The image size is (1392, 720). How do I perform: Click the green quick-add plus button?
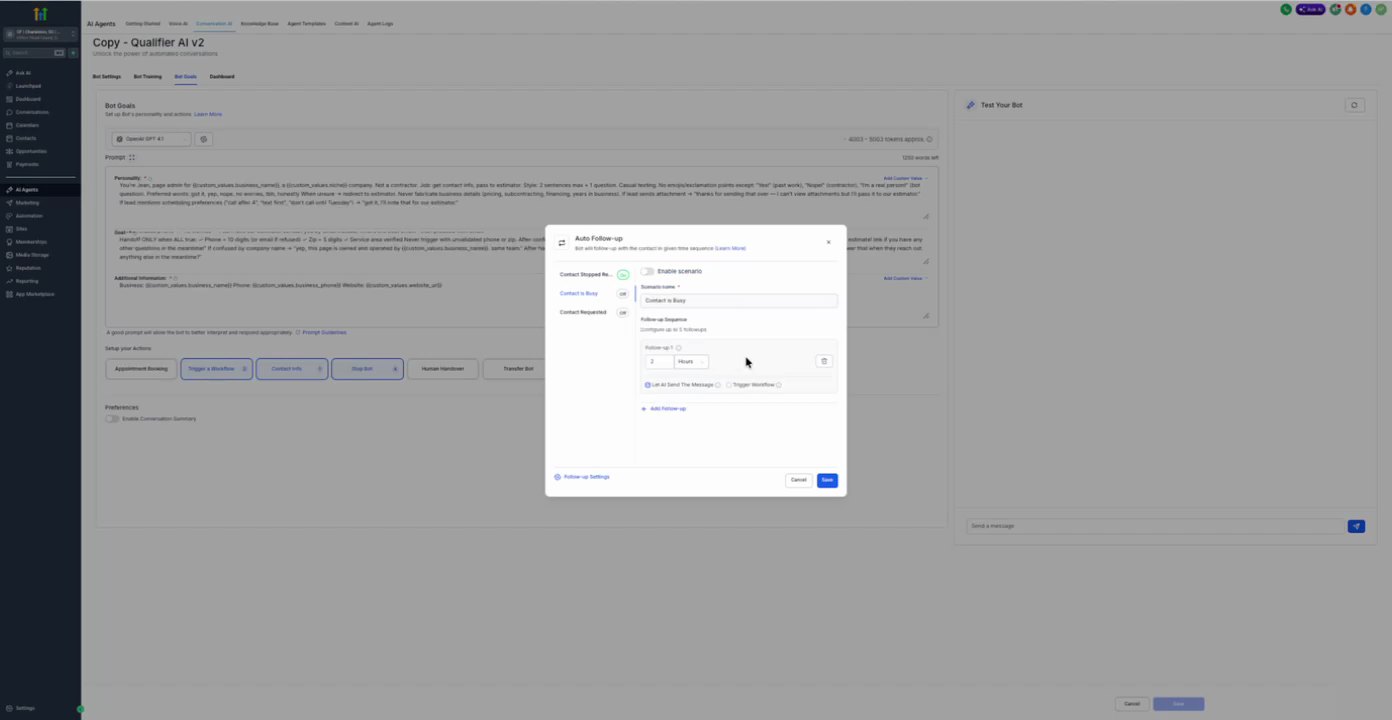73,53
